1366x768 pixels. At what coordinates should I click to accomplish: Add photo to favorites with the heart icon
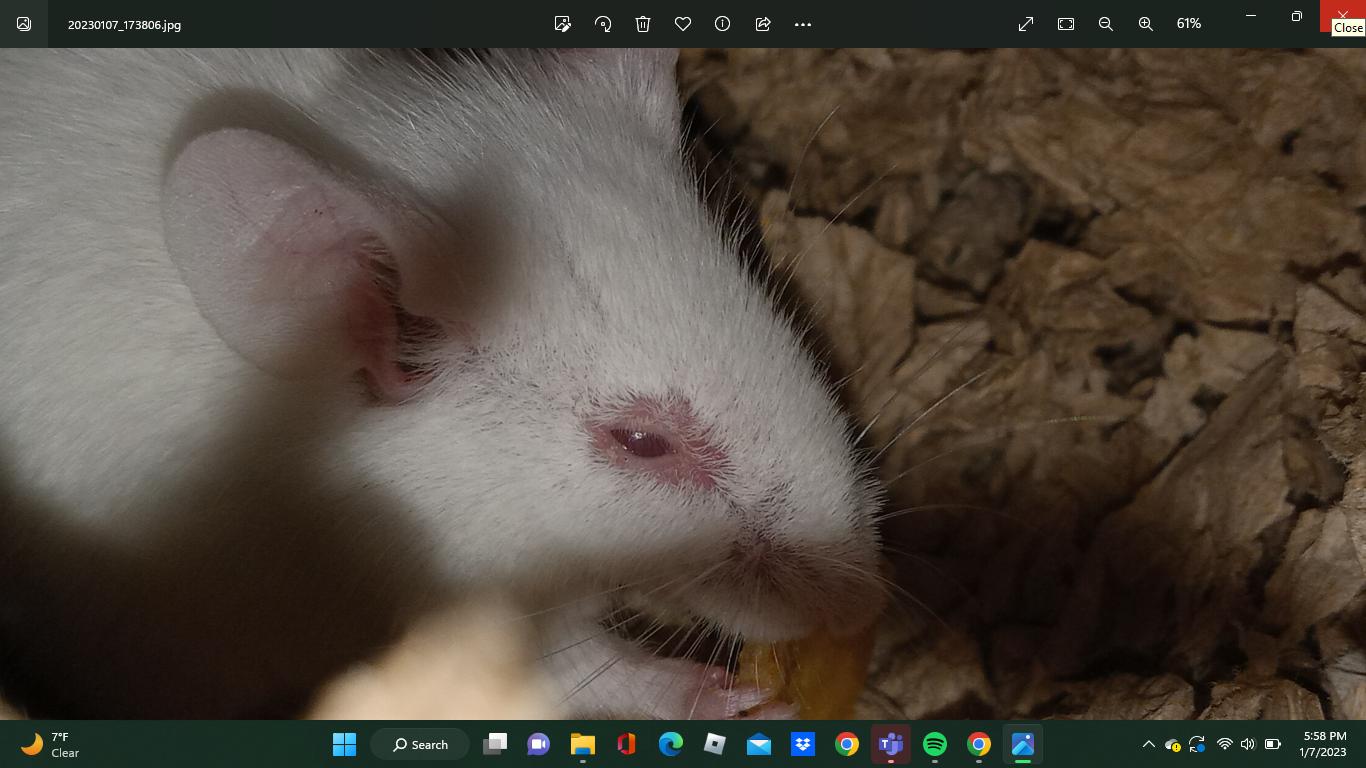pyautogui.click(x=683, y=24)
